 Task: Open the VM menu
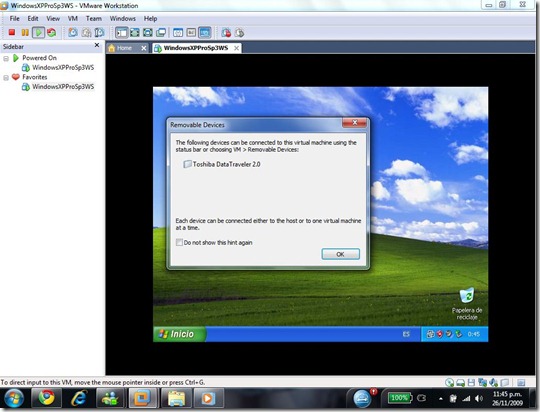click(73, 19)
